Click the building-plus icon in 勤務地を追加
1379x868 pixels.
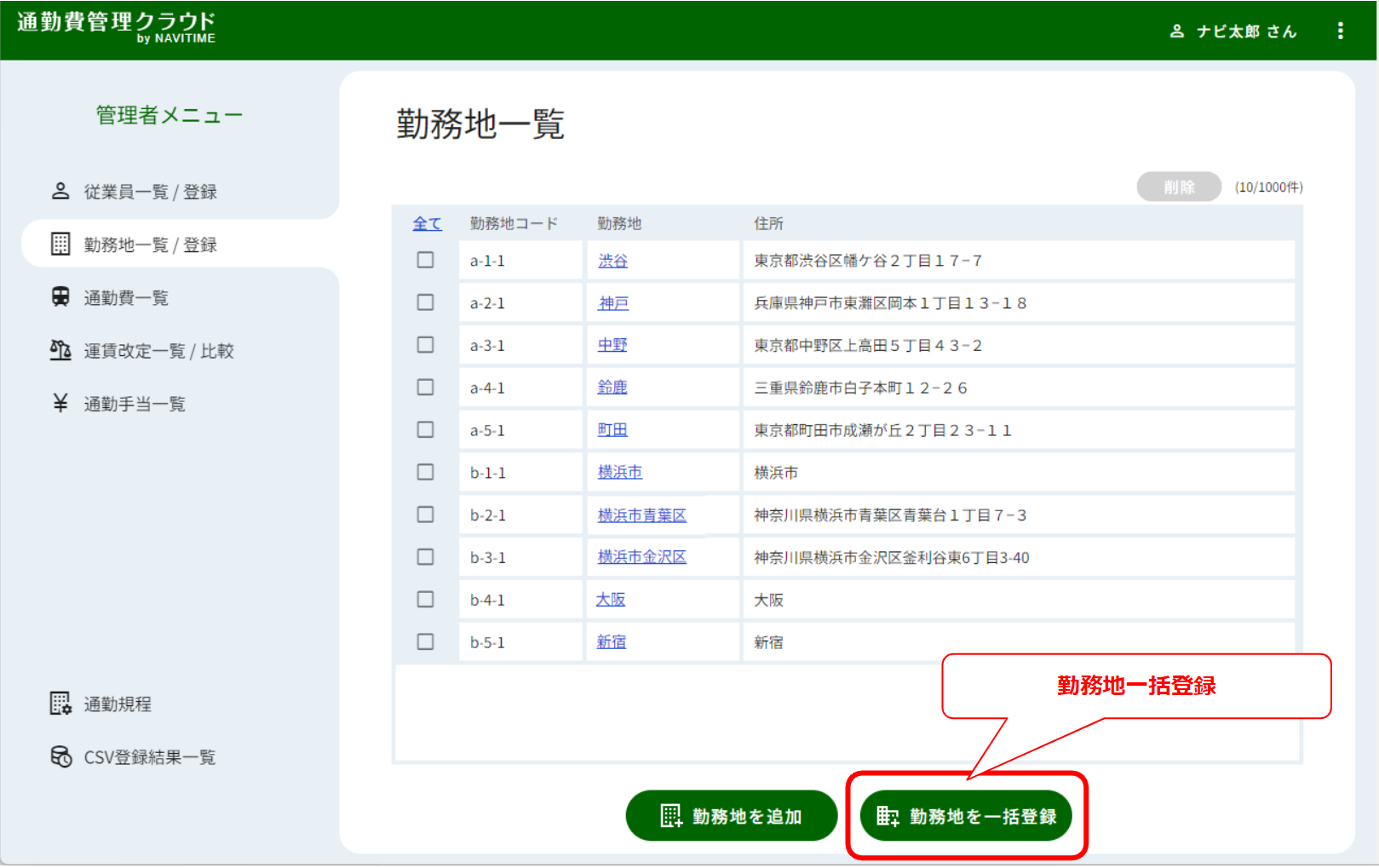pyautogui.click(x=671, y=816)
